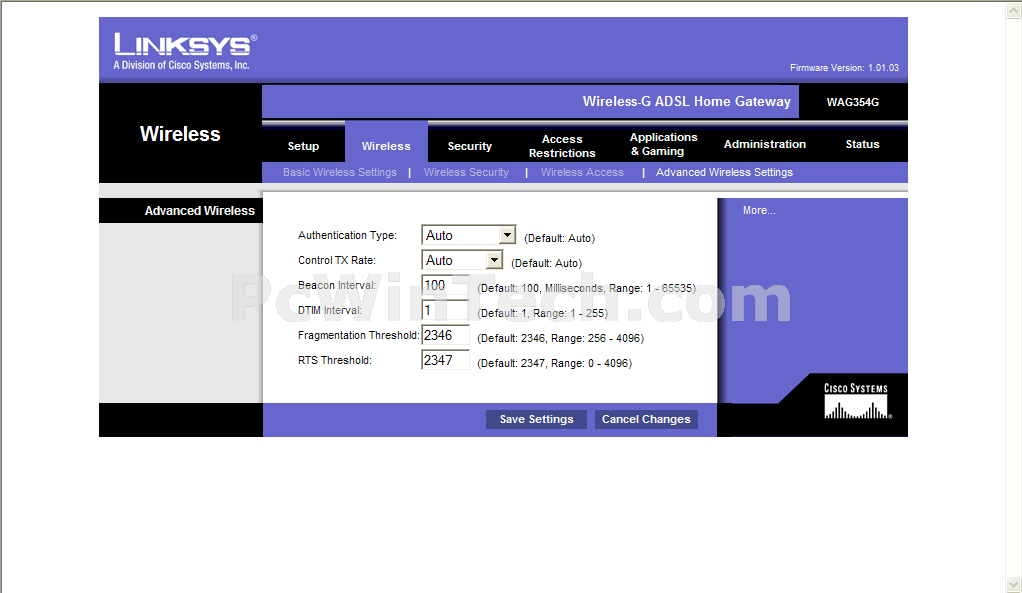The height and width of the screenshot is (593, 1022).
Task: Click the large Wireless page heading
Action: click(x=180, y=134)
